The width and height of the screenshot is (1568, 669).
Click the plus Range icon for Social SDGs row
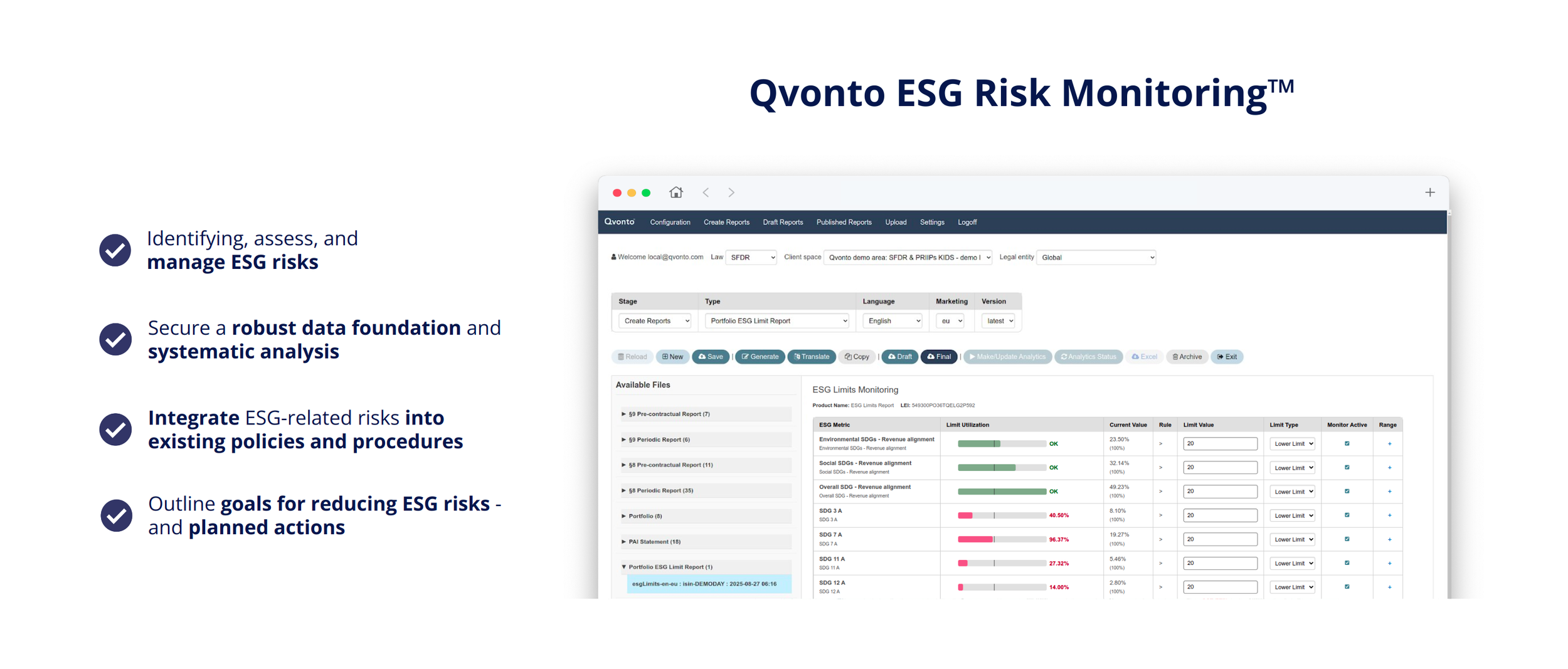(1390, 468)
